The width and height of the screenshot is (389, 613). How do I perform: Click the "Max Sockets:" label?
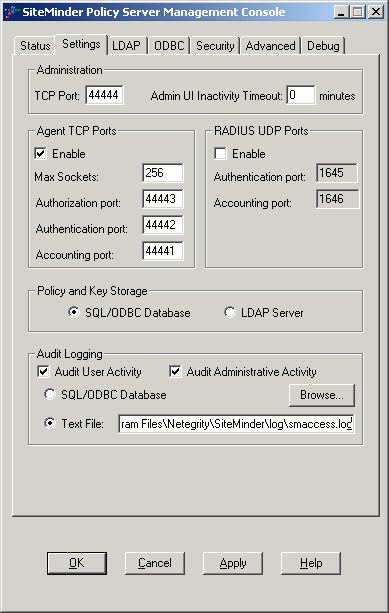66,177
